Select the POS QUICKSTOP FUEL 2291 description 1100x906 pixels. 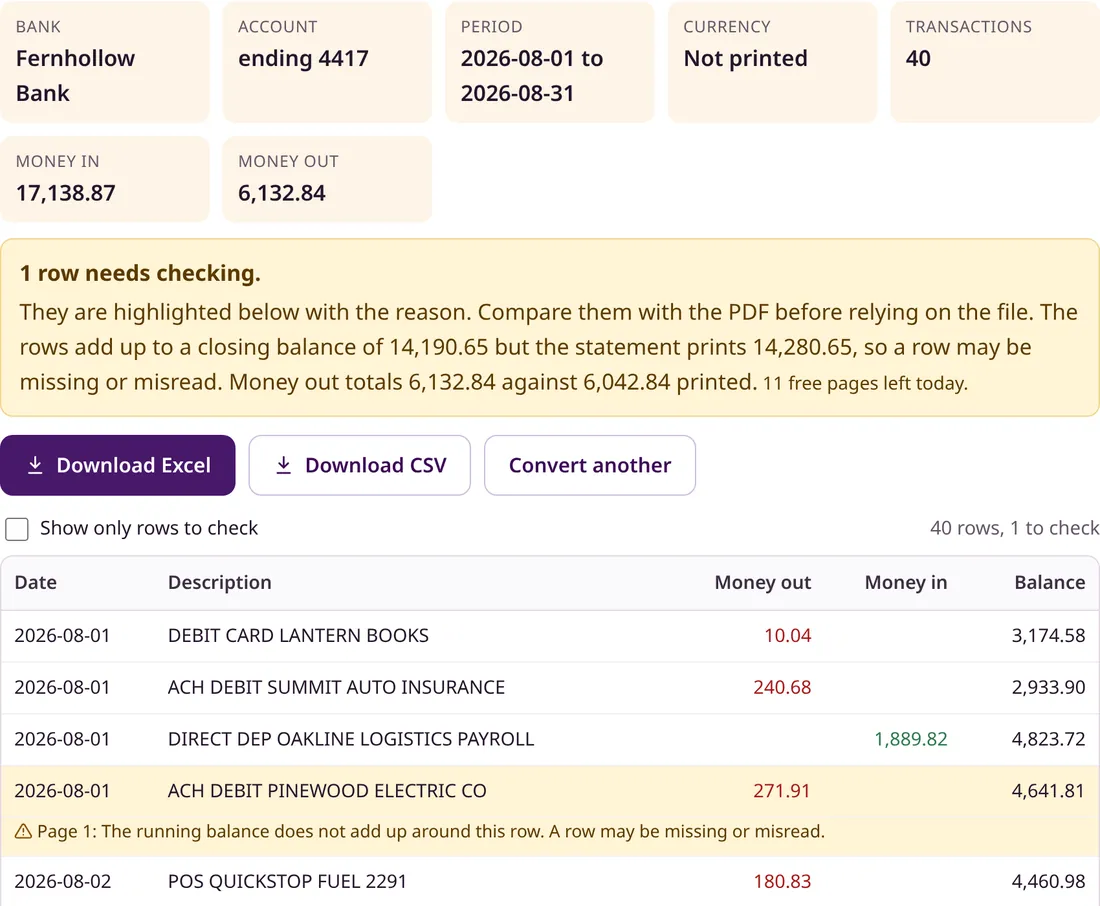(x=287, y=881)
